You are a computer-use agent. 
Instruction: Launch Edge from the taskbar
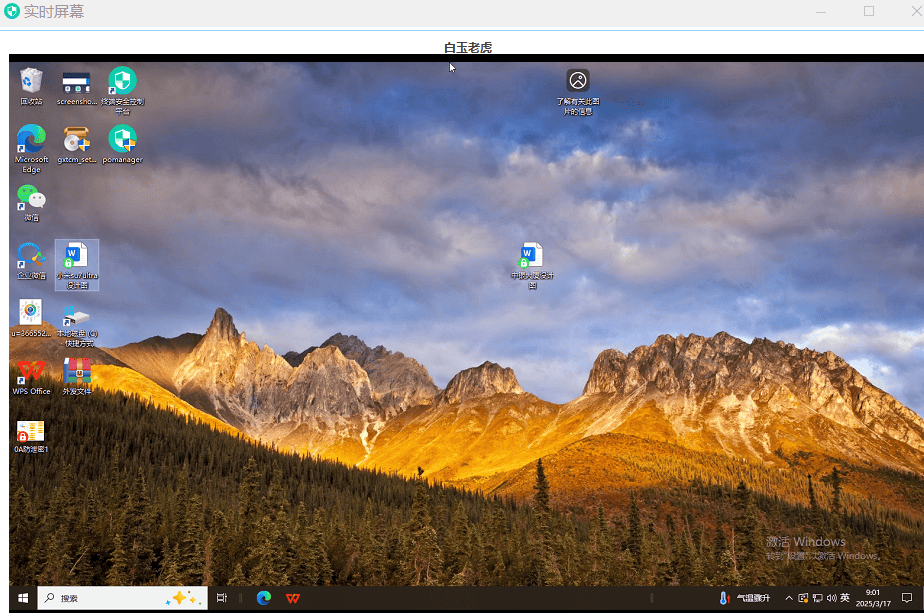tap(264, 598)
